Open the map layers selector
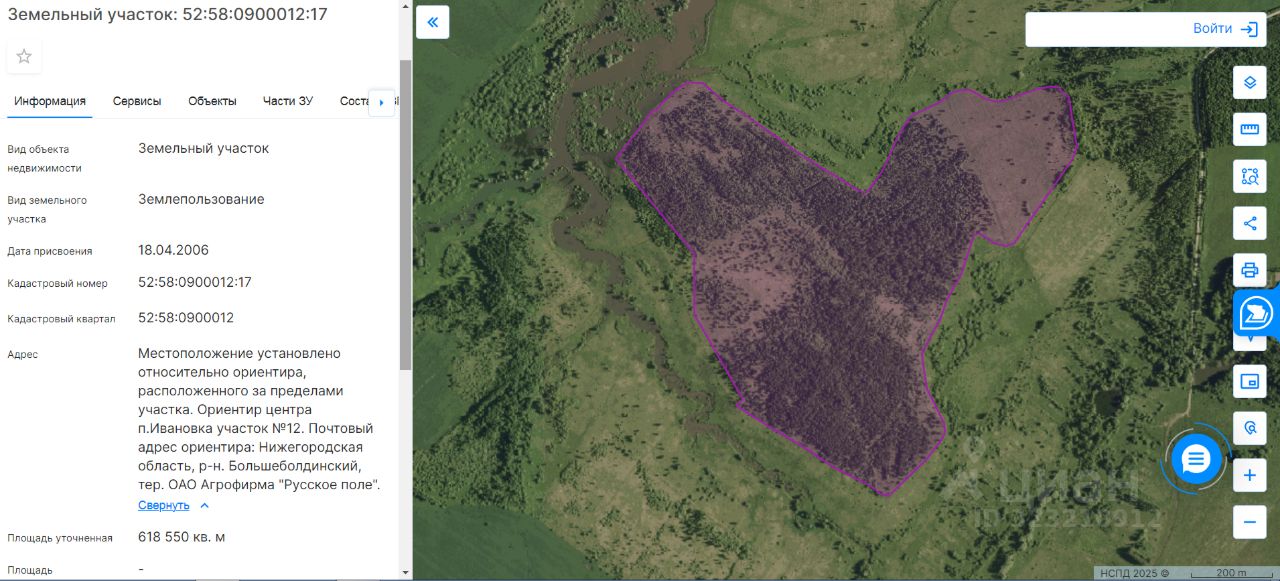The height and width of the screenshot is (581, 1280). [1249, 82]
